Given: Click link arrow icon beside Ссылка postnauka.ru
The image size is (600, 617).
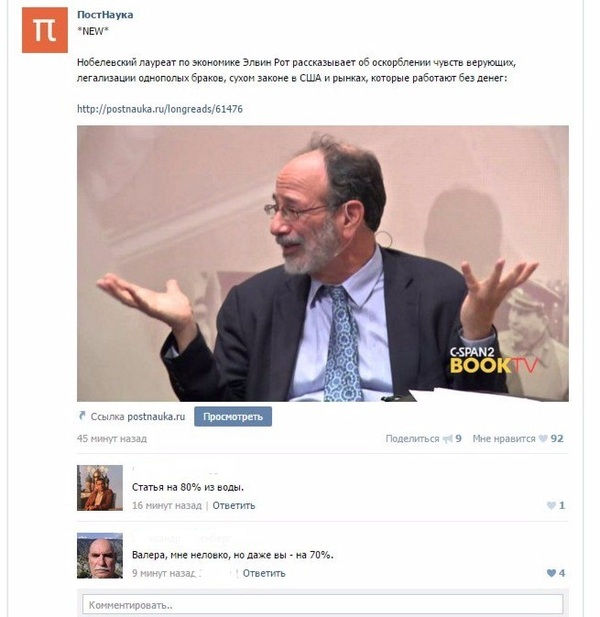Looking at the screenshot, I should click(x=82, y=416).
